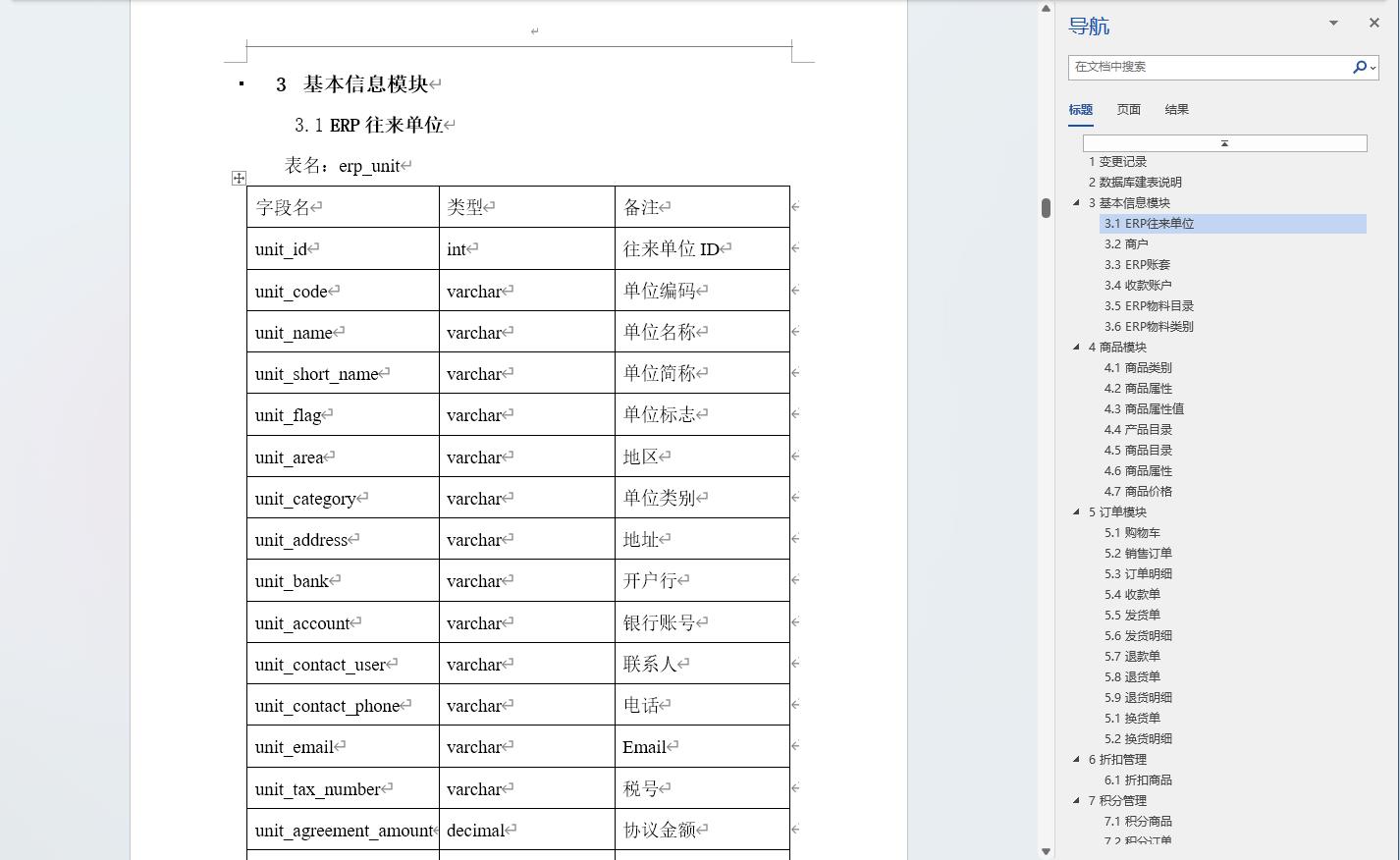Collapse the 7 积分管理 heading
Image resolution: width=1400 pixels, height=860 pixels.
1076,801
